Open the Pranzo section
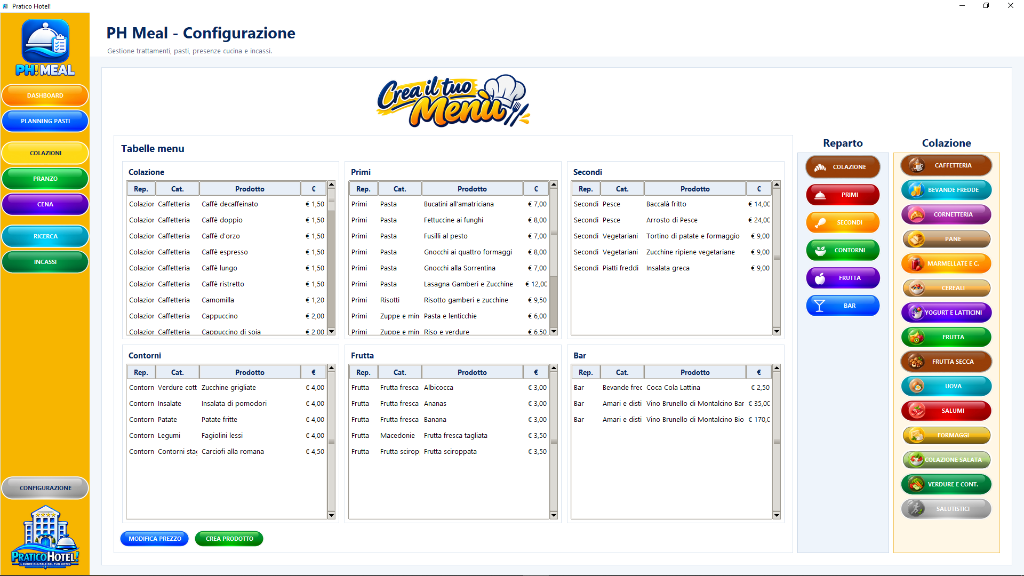This screenshot has width=1024, height=576. [45, 178]
